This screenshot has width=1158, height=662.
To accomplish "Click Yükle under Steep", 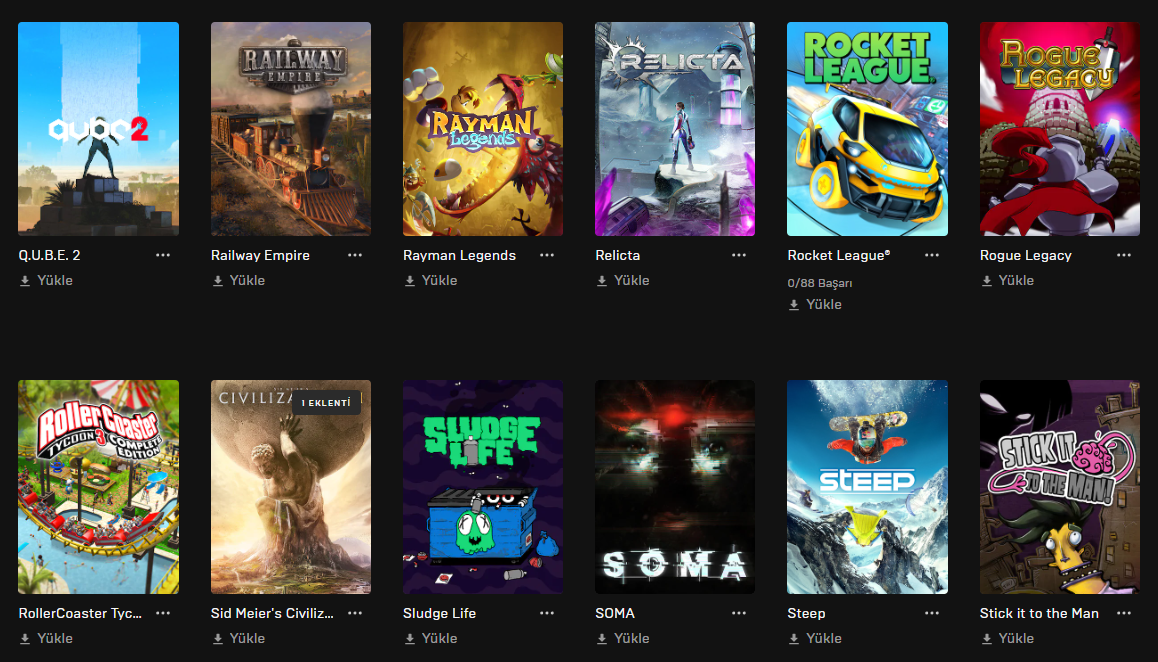I will point(815,638).
